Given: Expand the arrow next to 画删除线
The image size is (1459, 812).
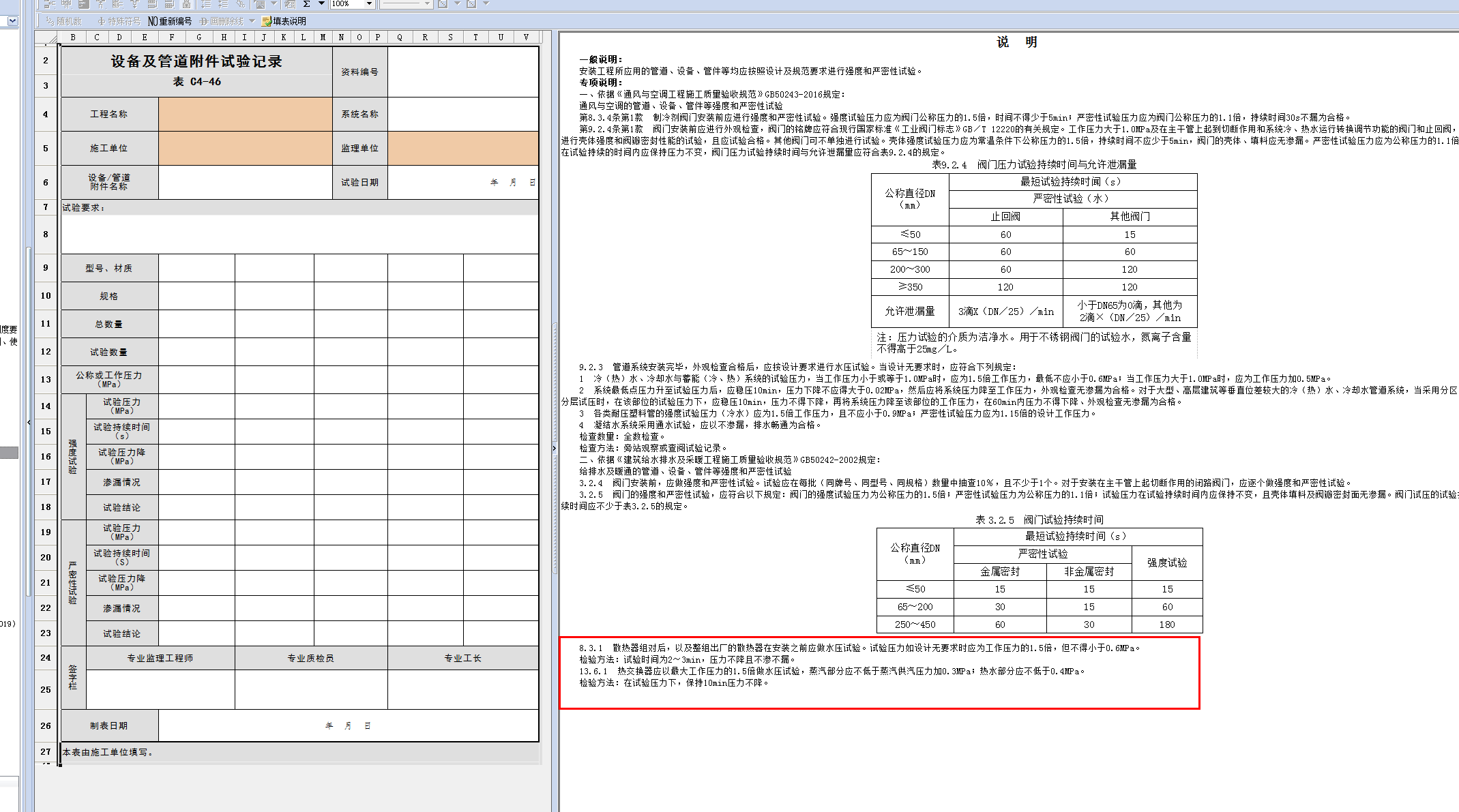Looking at the screenshot, I should [x=252, y=21].
